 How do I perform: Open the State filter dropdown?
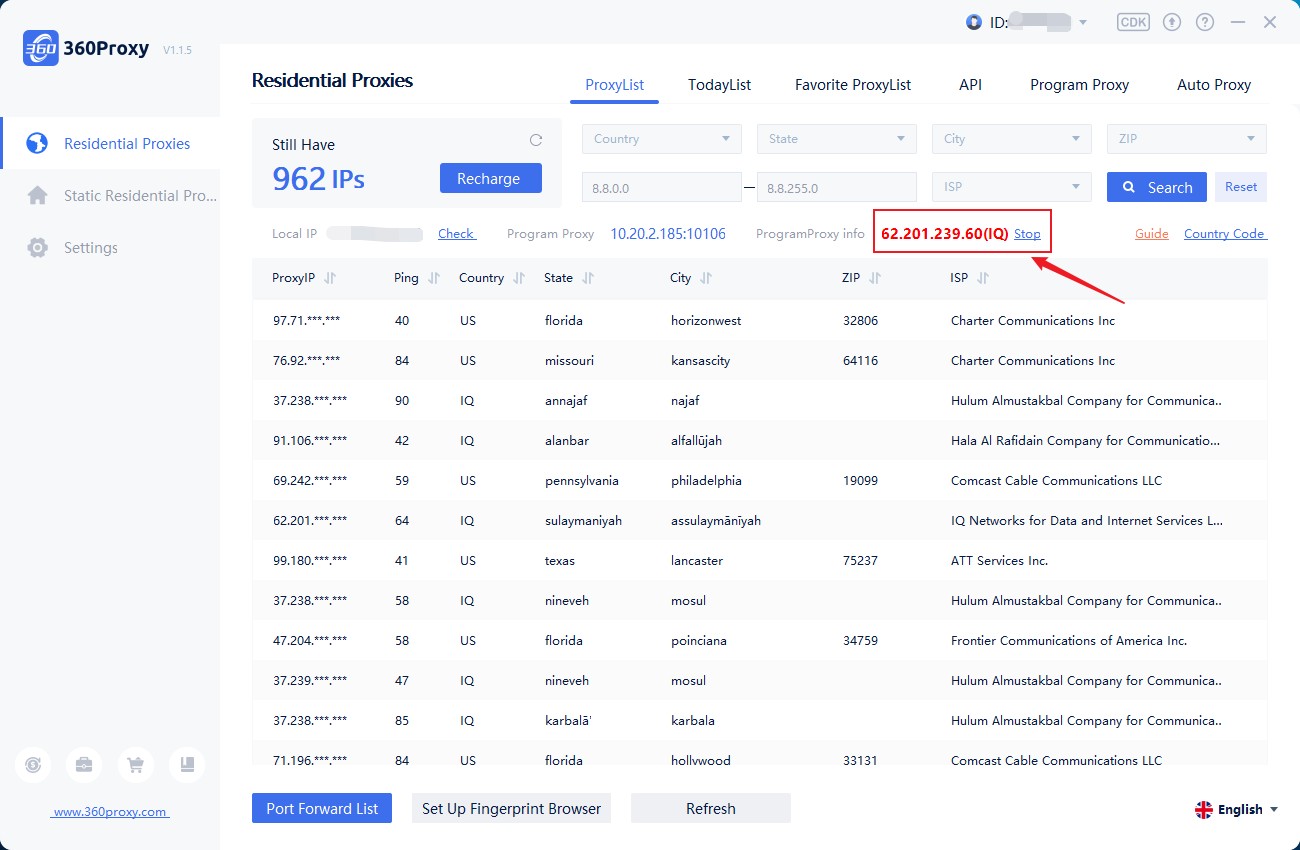pyautogui.click(x=837, y=139)
